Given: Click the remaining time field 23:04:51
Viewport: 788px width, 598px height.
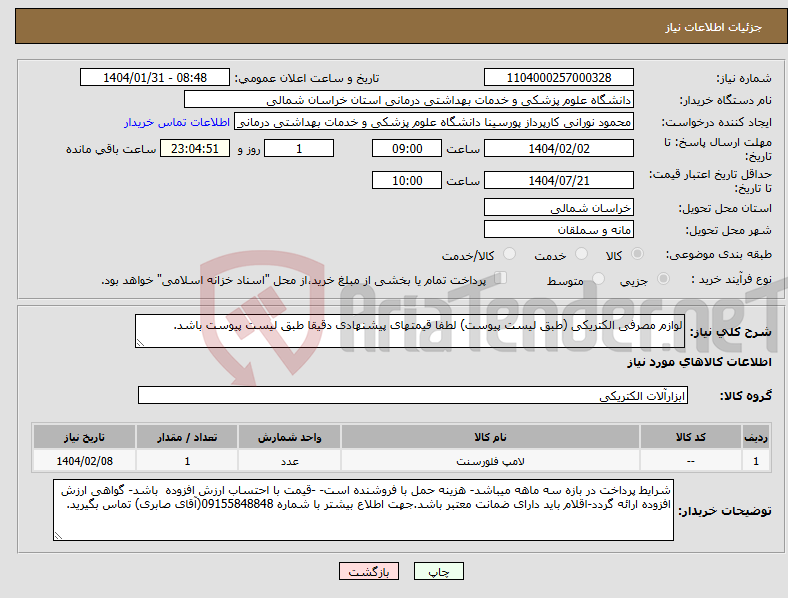Looking at the screenshot, I should click(195, 149).
